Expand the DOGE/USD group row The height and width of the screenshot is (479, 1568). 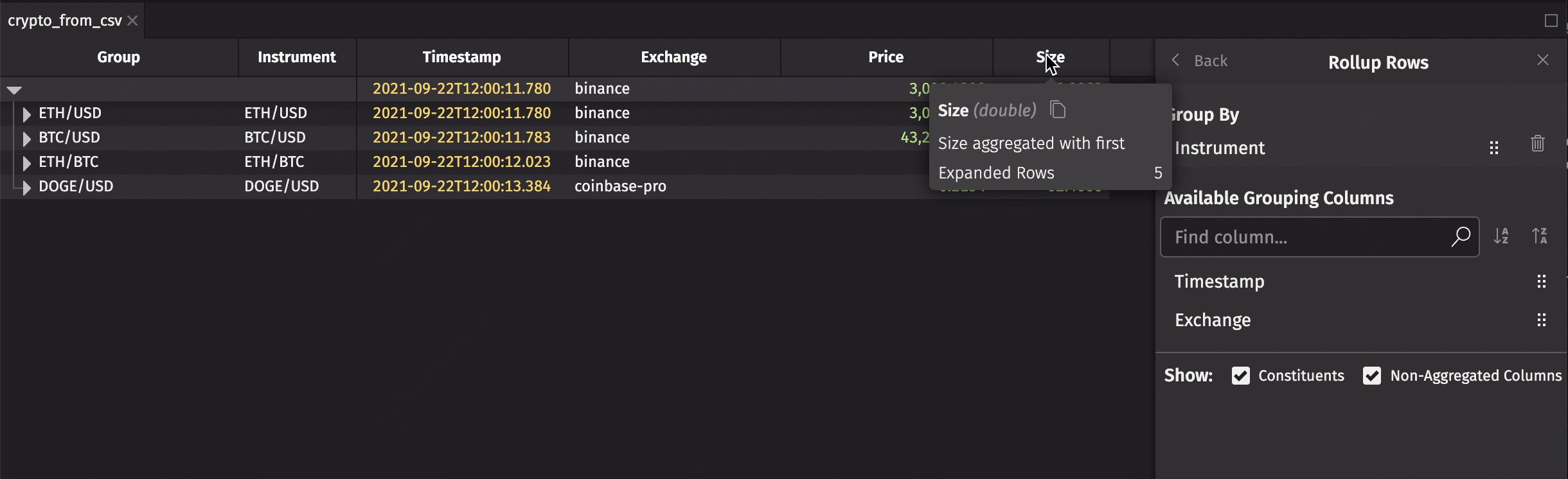pos(26,187)
